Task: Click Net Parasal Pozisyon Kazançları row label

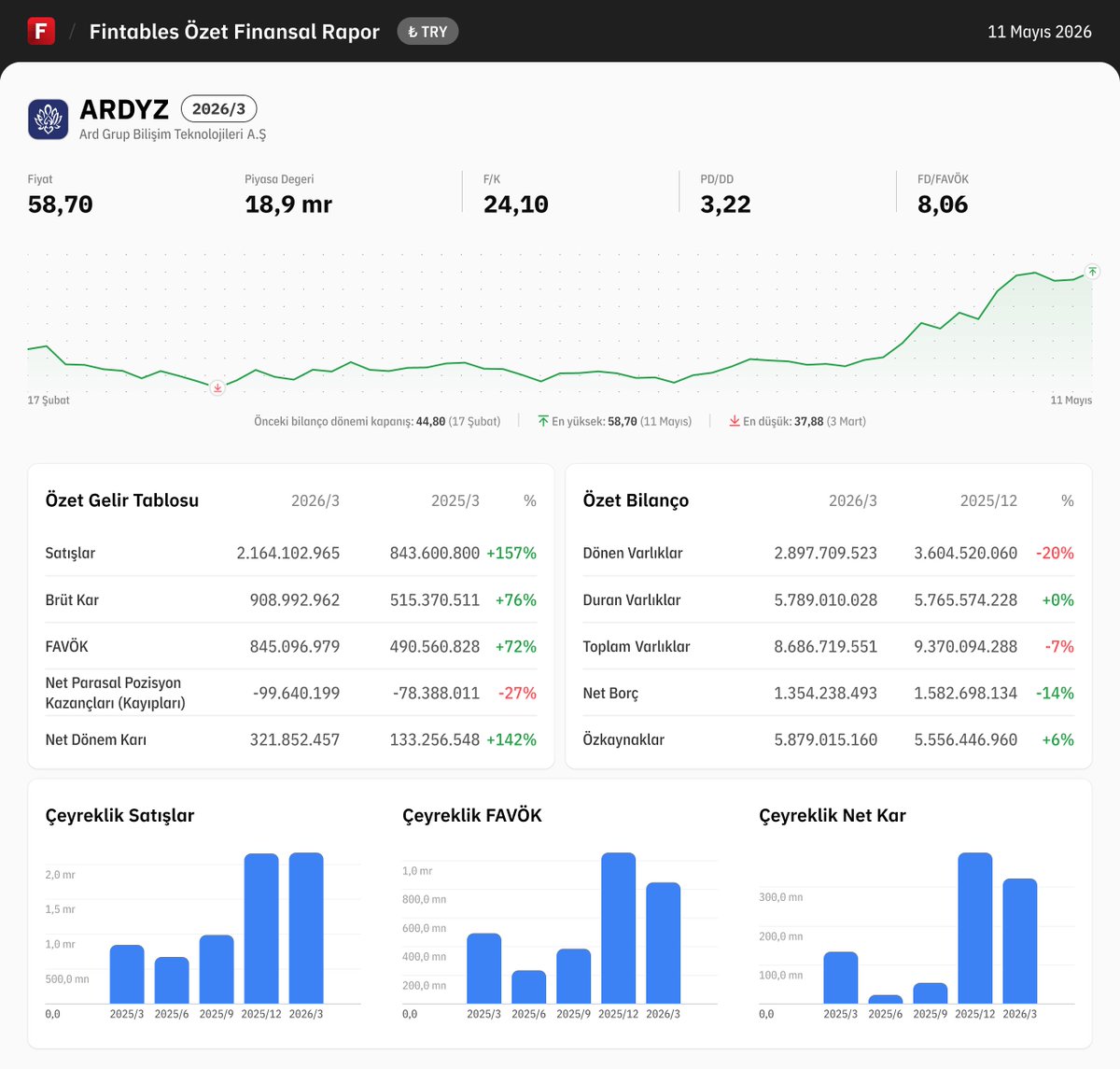Action: point(115,693)
